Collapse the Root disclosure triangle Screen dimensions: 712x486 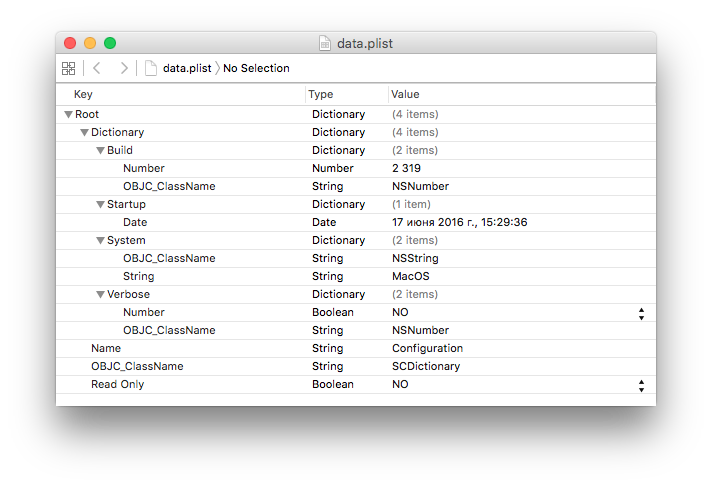pos(68,114)
